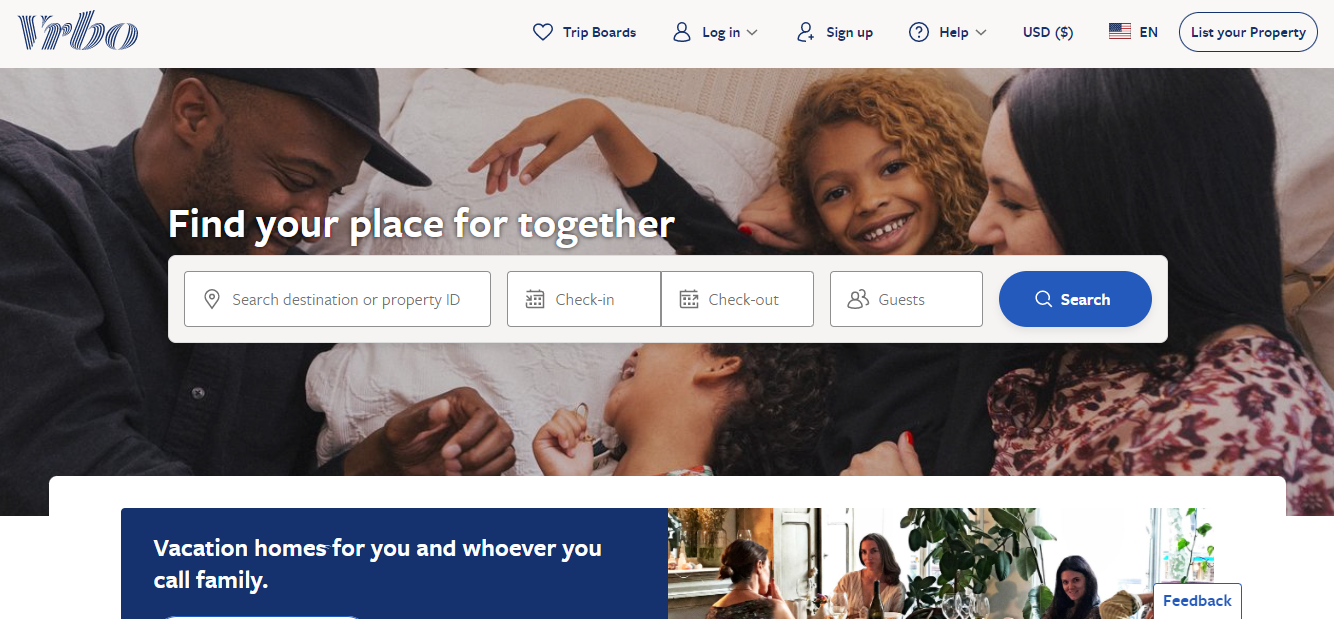Expand the Help dropdown chevron

(x=981, y=33)
